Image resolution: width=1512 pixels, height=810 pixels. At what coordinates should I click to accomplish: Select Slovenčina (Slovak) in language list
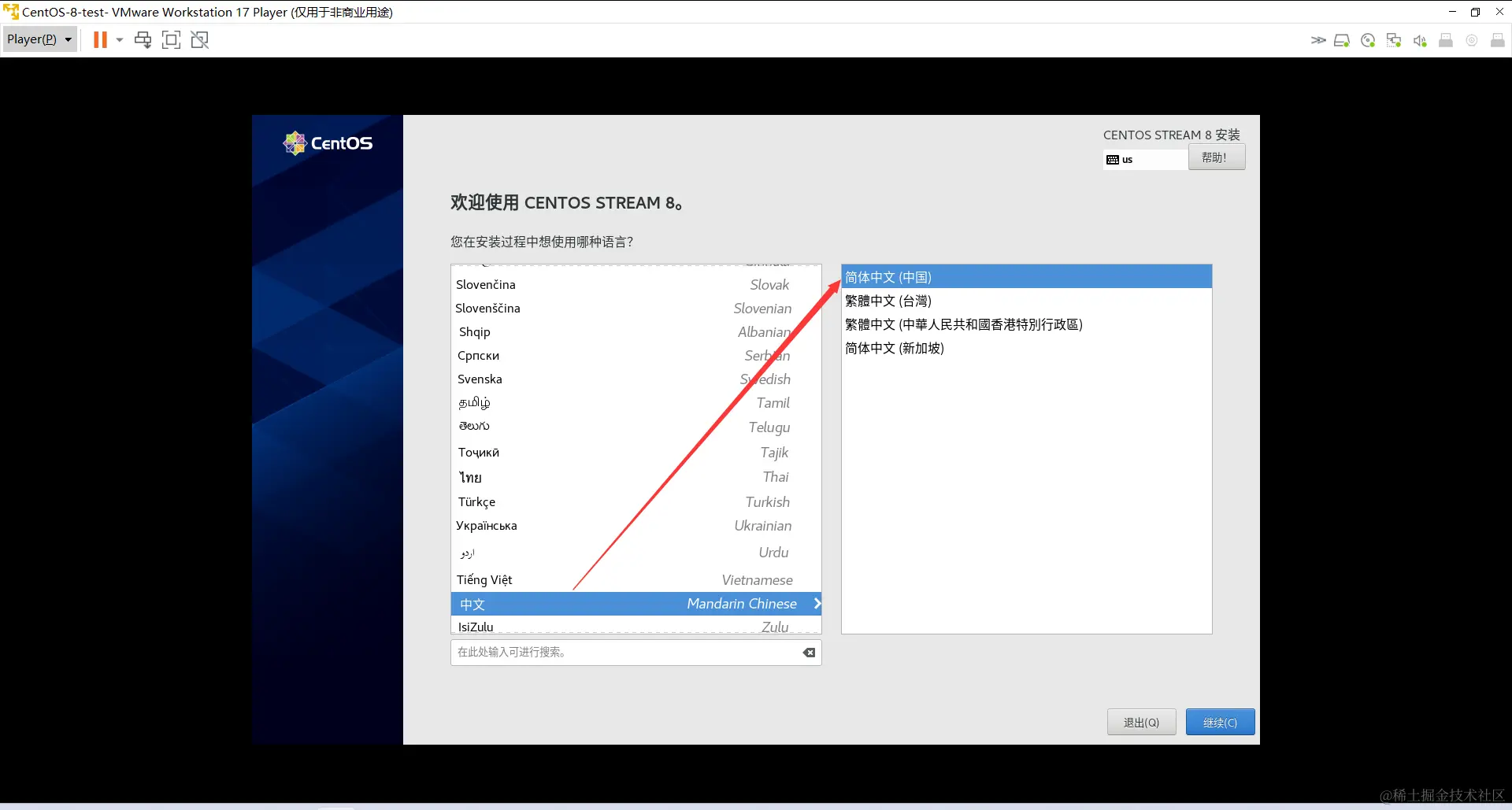pos(636,285)
